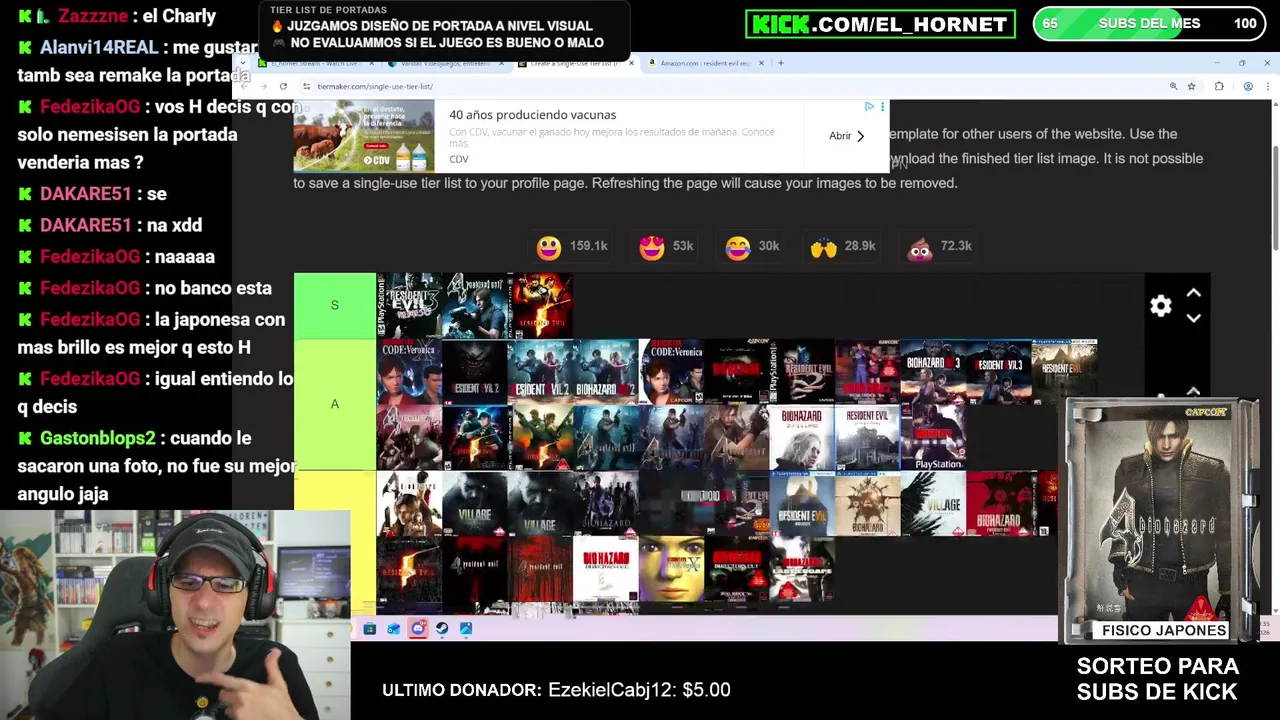Go forward in the browser

point(264,86)
